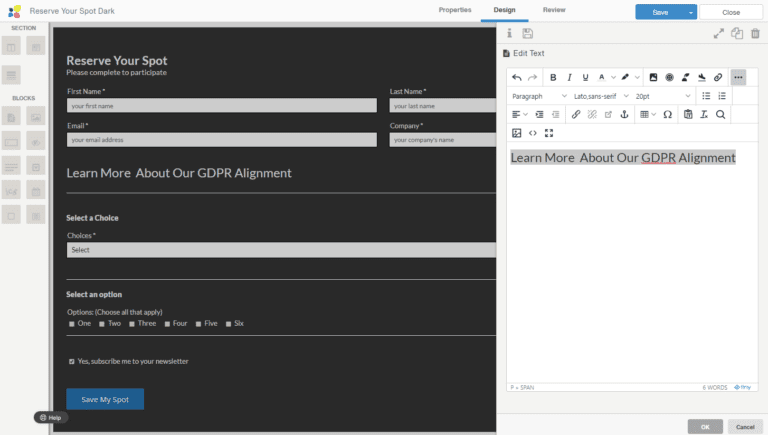Check the option 'Five' checkbox

198,324
